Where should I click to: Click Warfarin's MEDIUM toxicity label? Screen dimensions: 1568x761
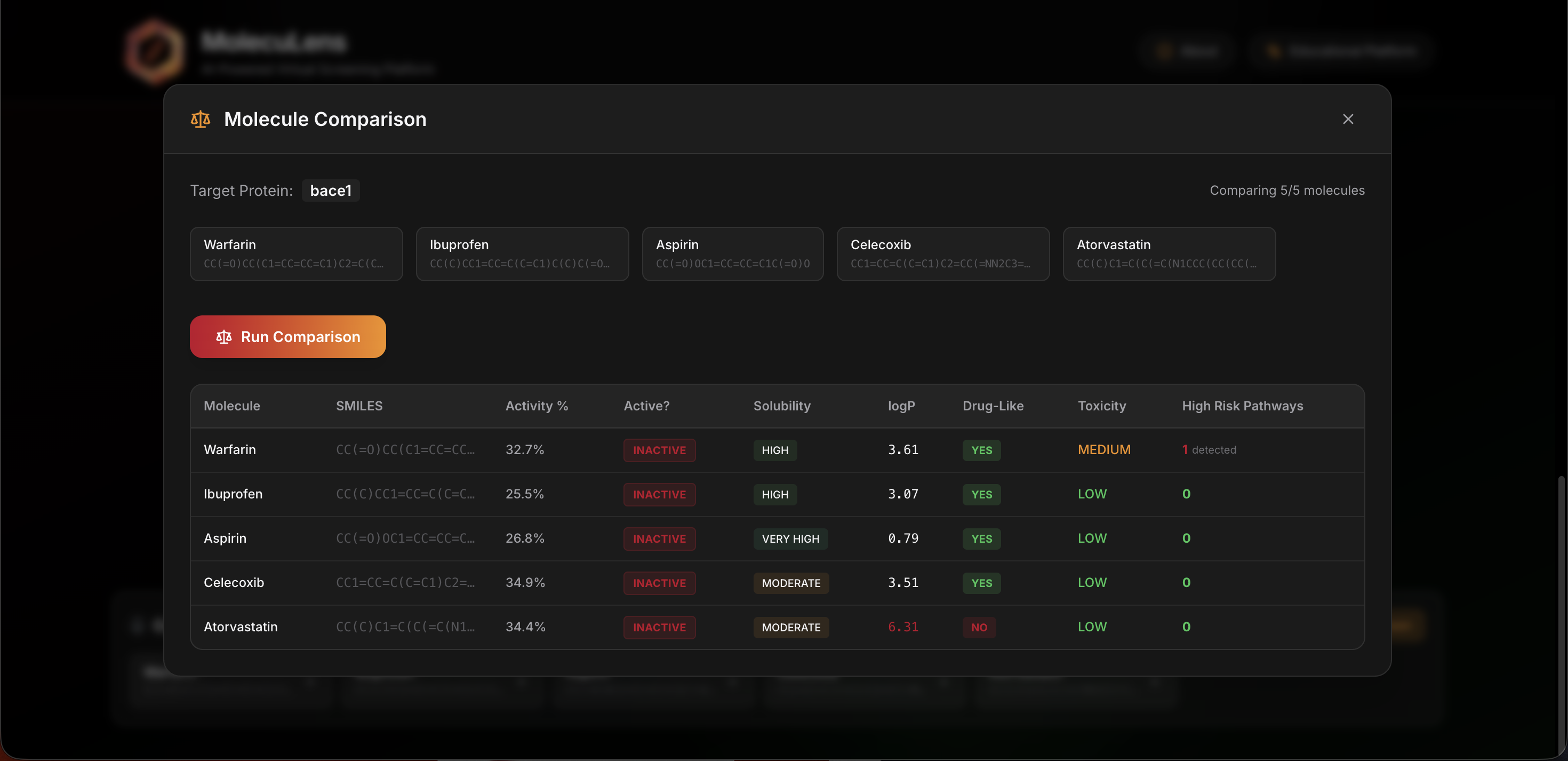(1103, 450)
